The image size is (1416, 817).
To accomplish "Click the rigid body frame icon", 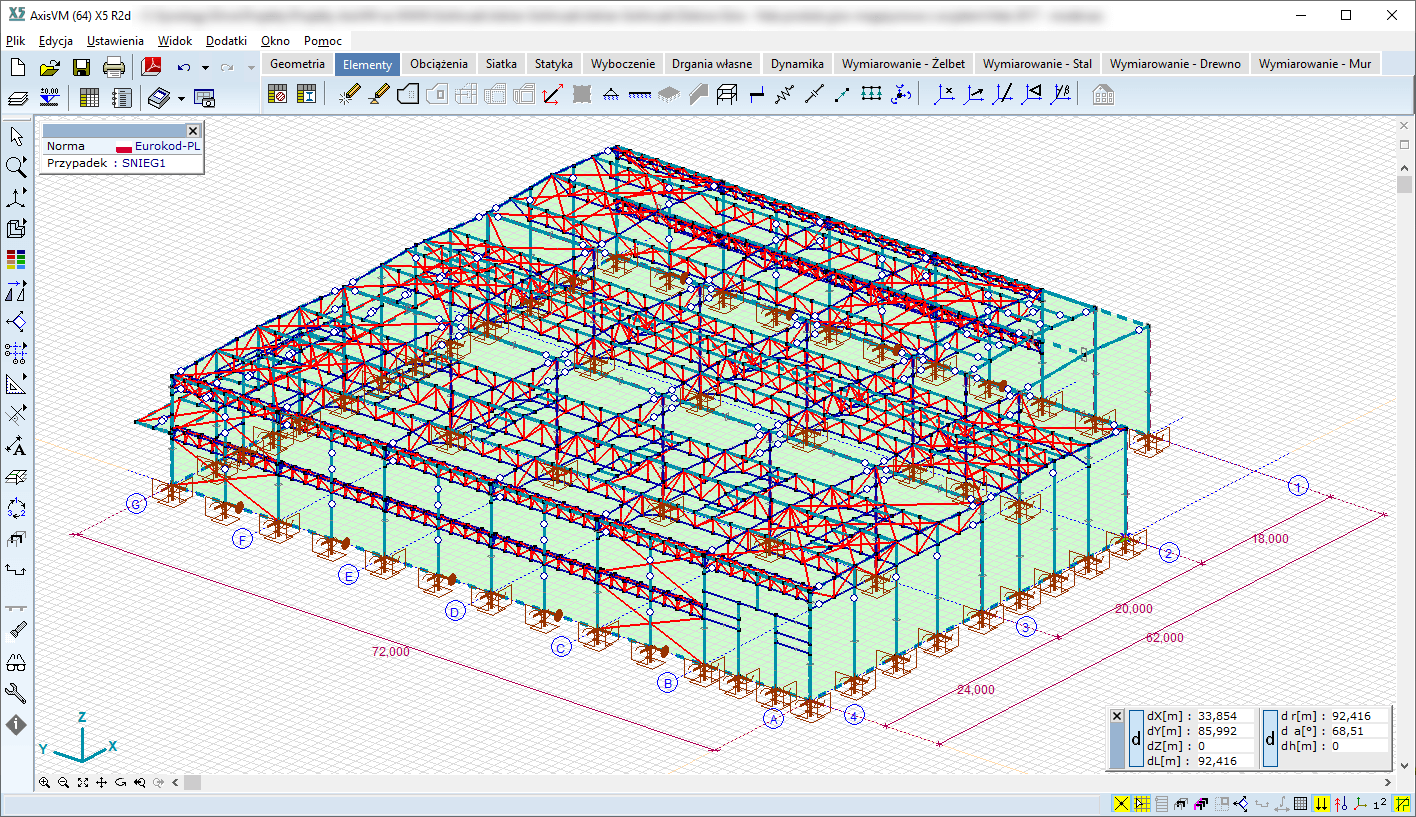I will (727, 95).
